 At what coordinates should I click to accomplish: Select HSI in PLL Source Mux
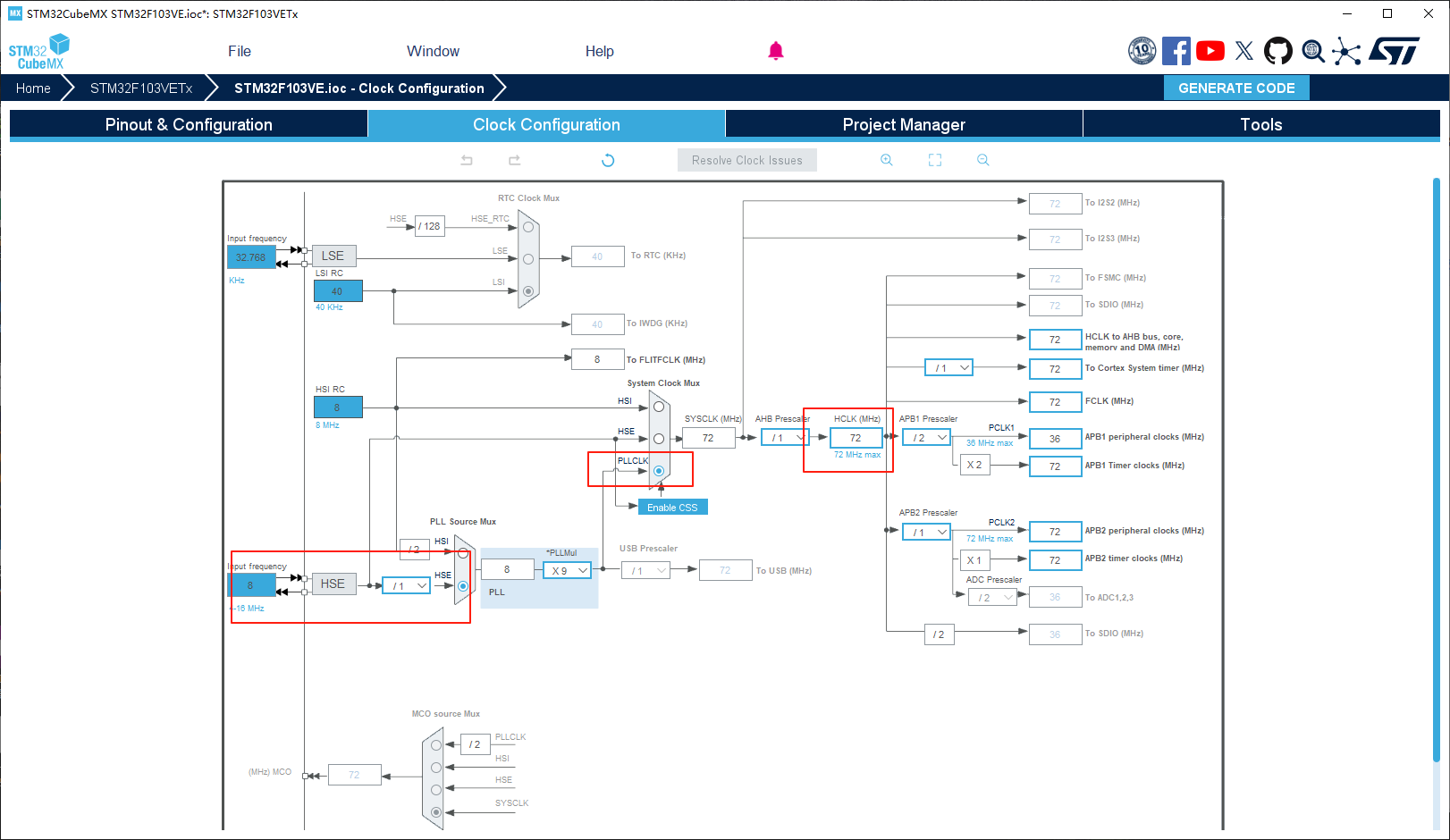[463, 553]
